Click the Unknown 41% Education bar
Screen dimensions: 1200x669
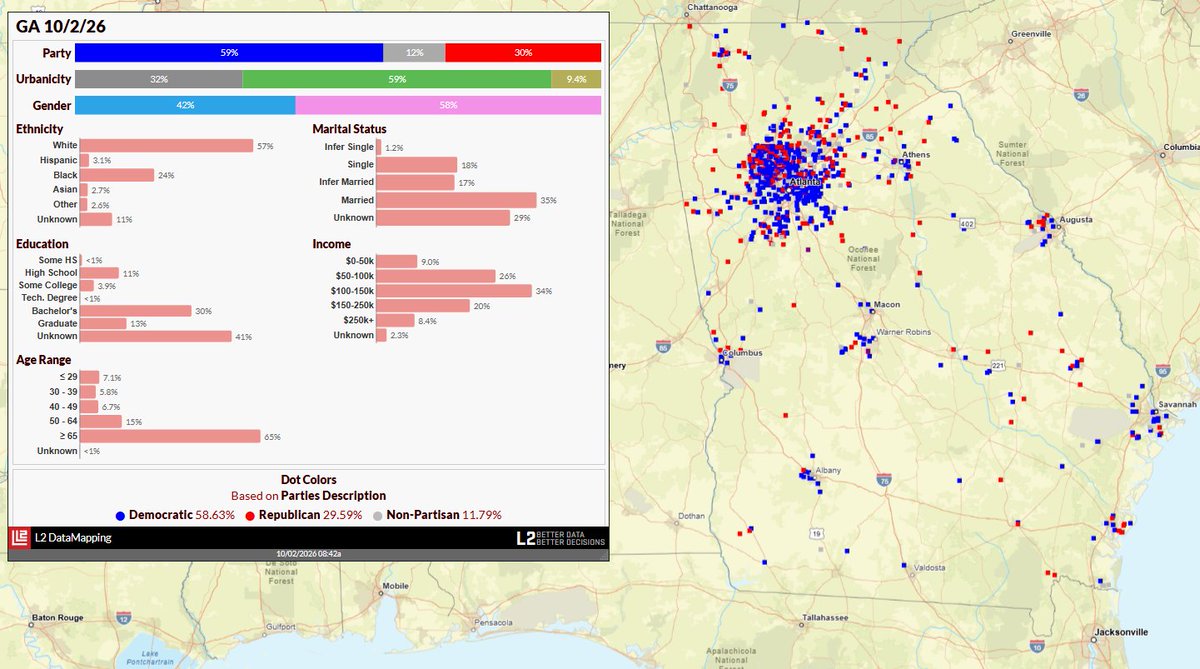156,337
